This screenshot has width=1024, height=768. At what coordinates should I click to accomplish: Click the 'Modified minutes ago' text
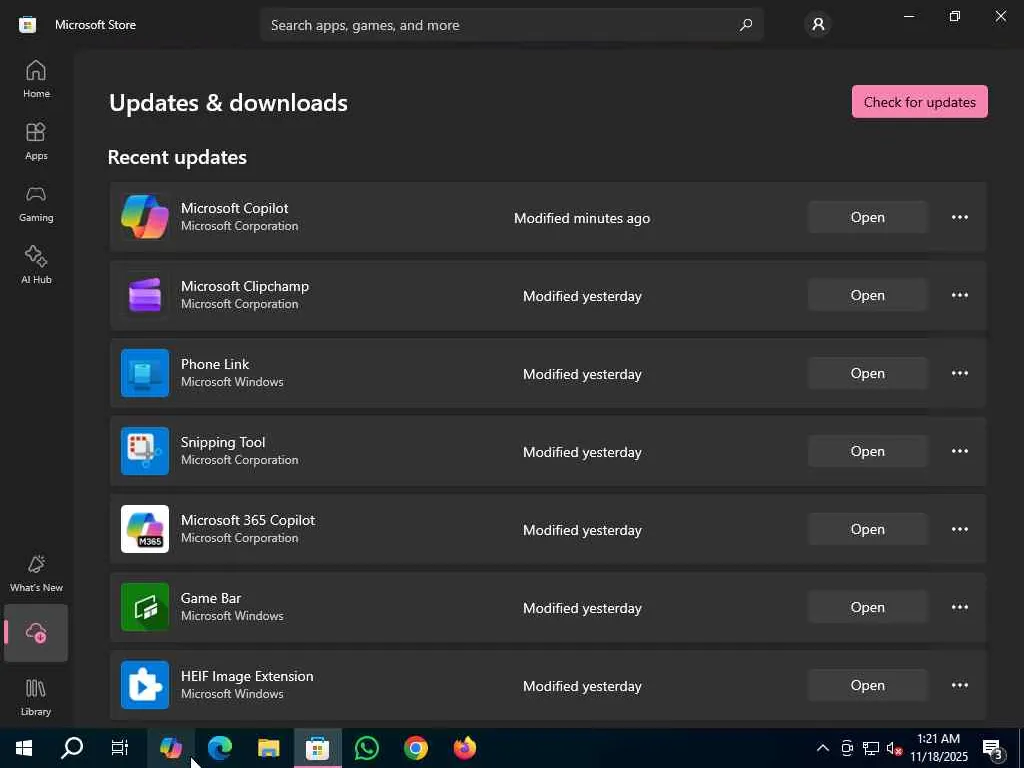point(582,218)
